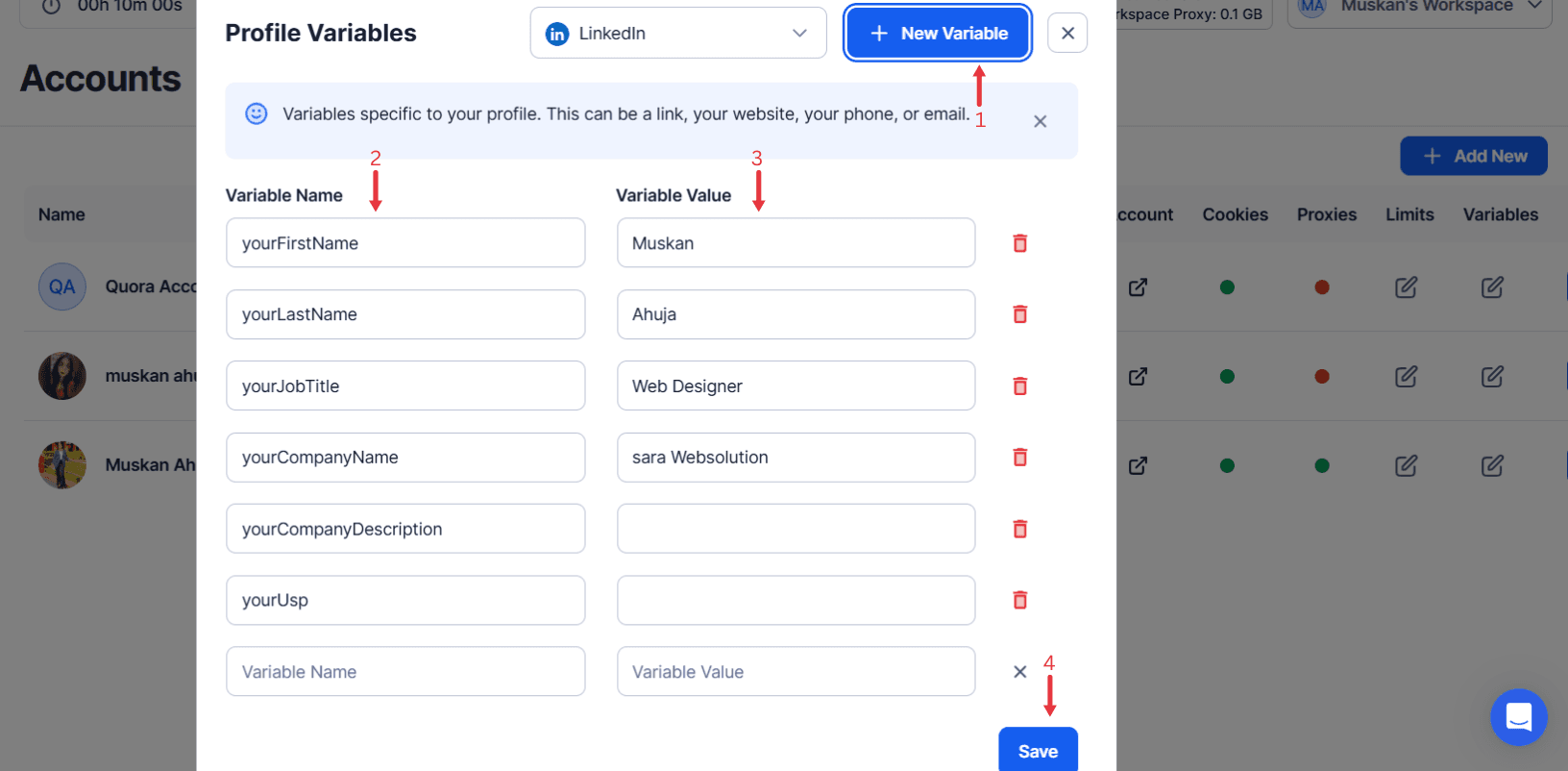1568x771 pixels.
Task: Save the profile variables
Action: click(1038, 751)
